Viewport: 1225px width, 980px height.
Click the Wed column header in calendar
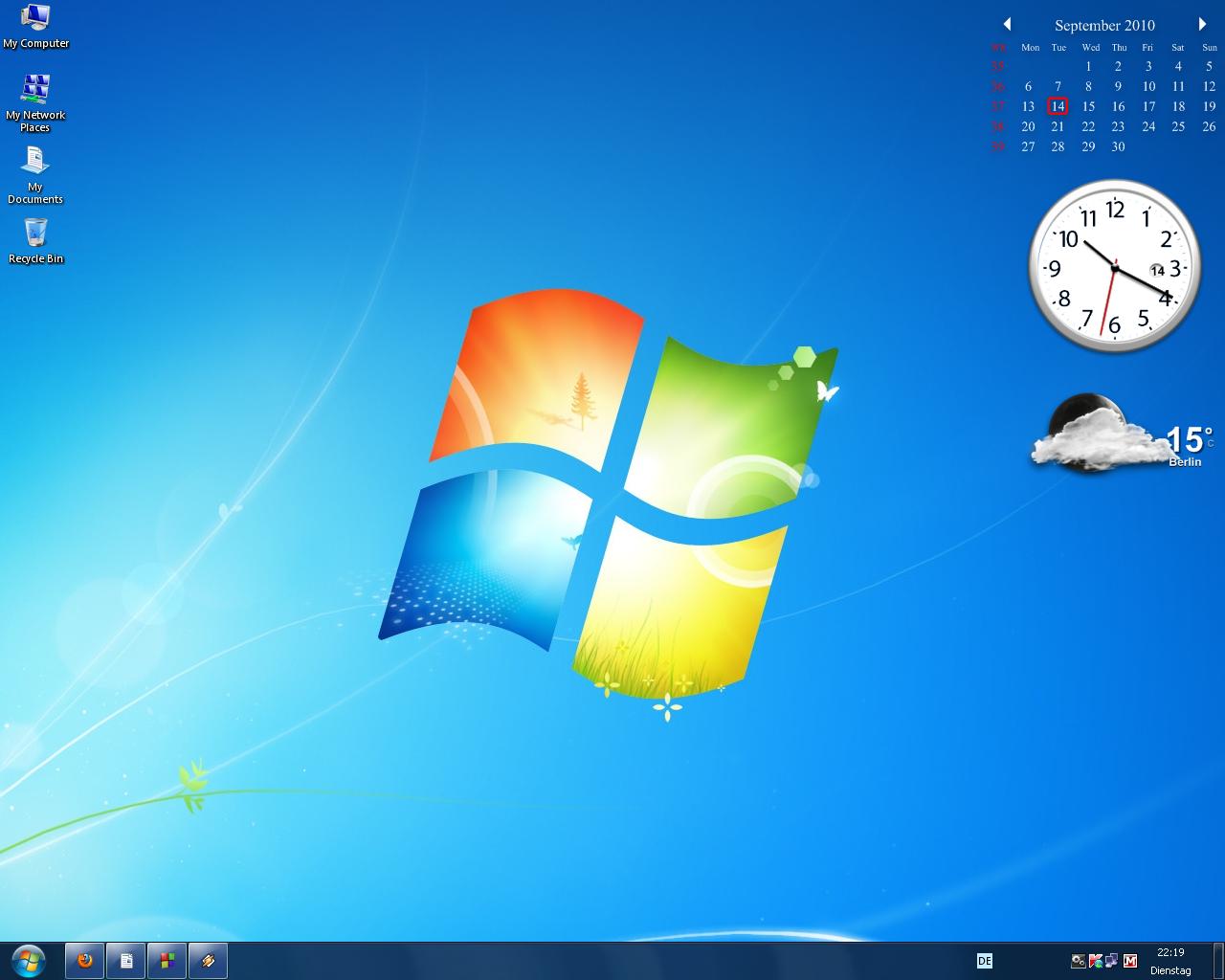[1090, 47]
